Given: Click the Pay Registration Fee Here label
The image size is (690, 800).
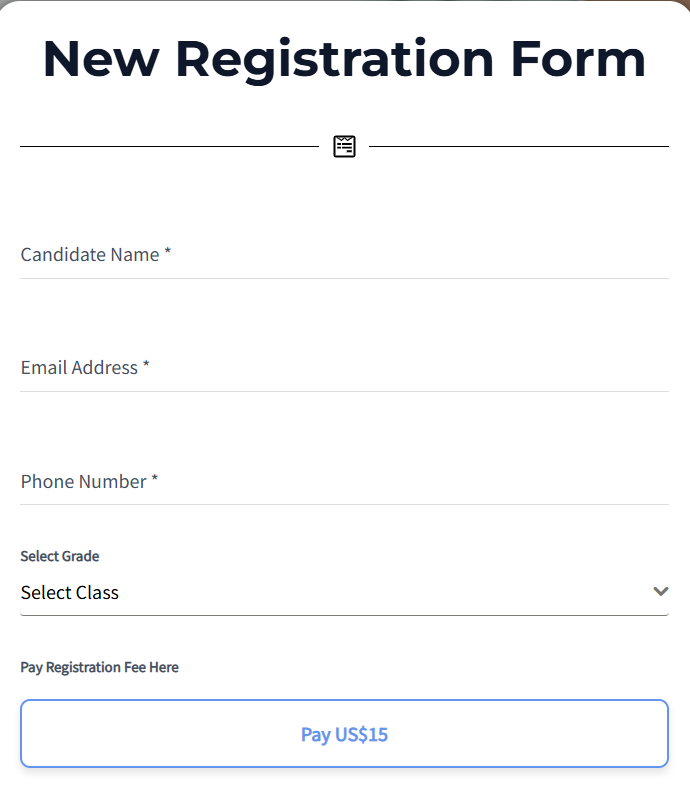Looking at the screenshot, I should [x=99, y=667].
